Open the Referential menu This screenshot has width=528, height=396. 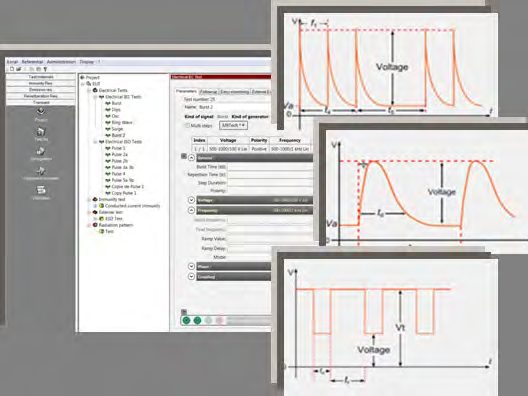(x=32, y=62)
